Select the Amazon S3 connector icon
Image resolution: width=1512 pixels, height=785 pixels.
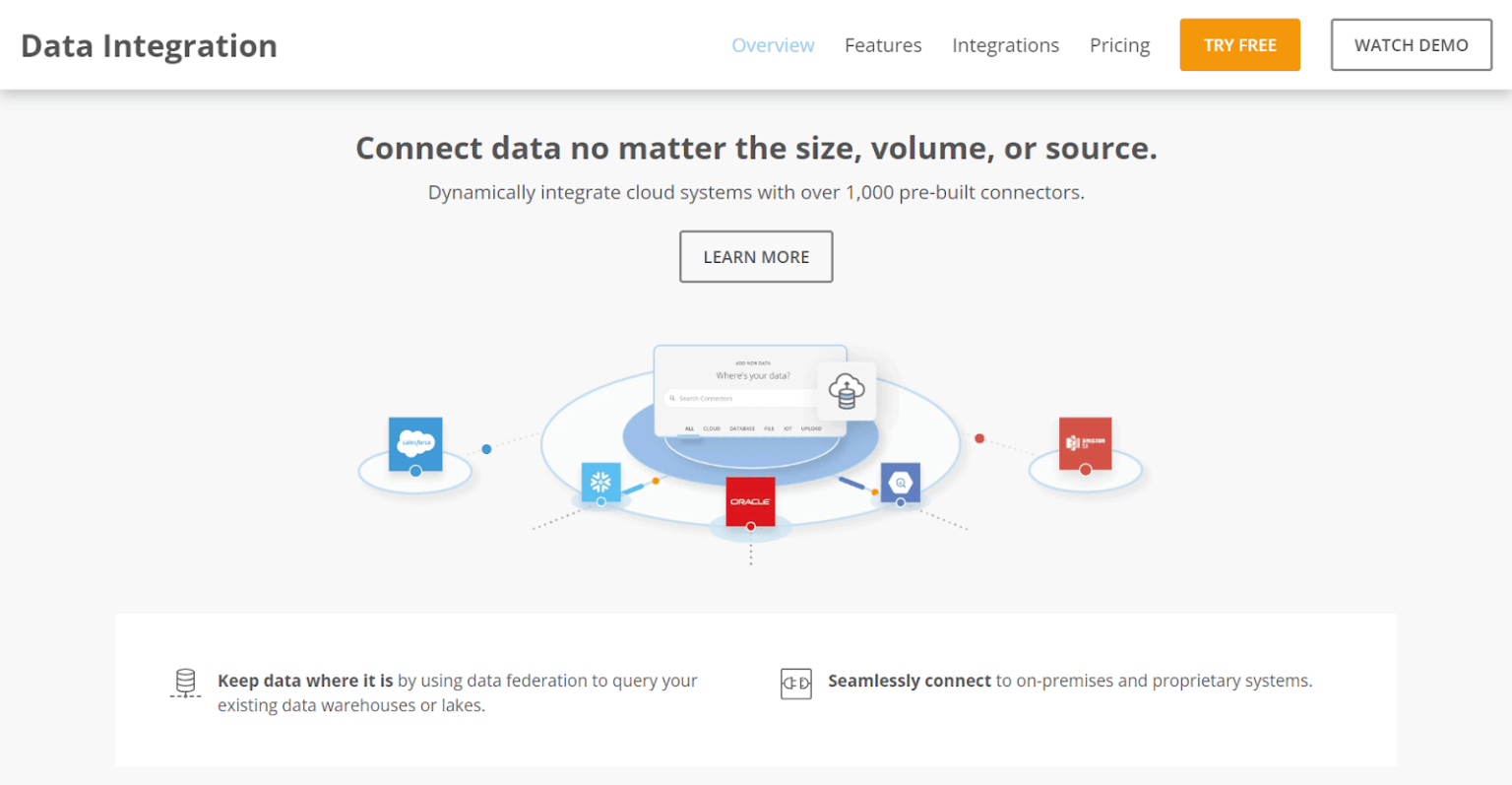1086,444
